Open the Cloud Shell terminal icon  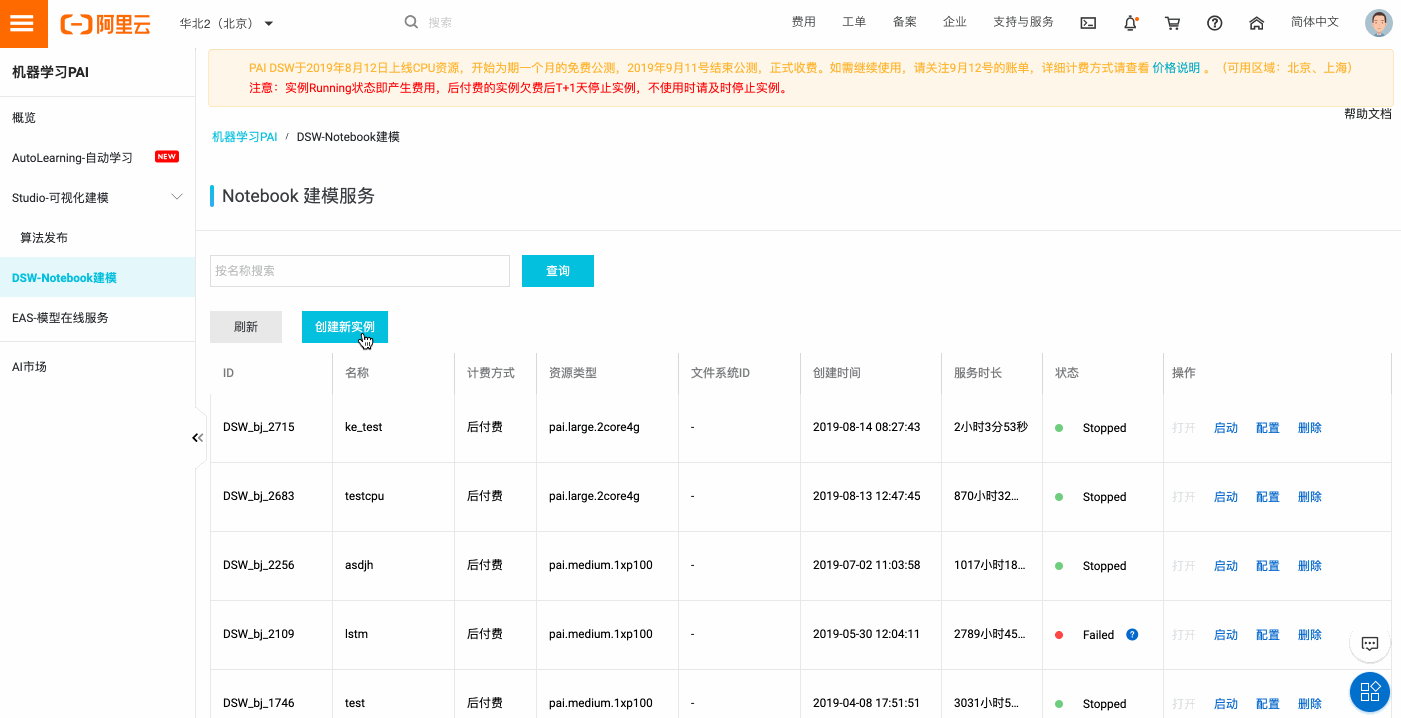point(1089,23)
